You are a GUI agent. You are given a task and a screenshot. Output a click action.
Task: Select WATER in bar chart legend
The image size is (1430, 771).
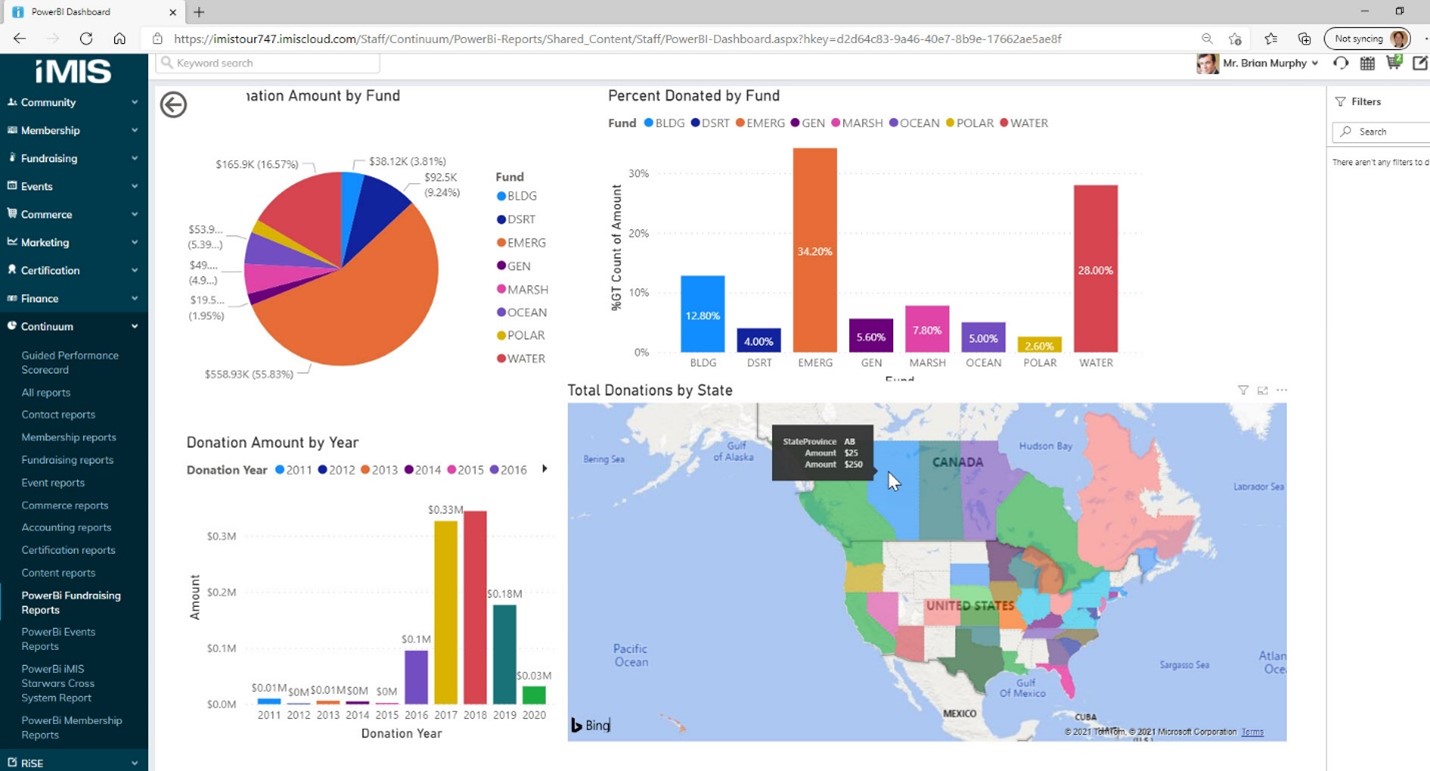click(1024, 123)
